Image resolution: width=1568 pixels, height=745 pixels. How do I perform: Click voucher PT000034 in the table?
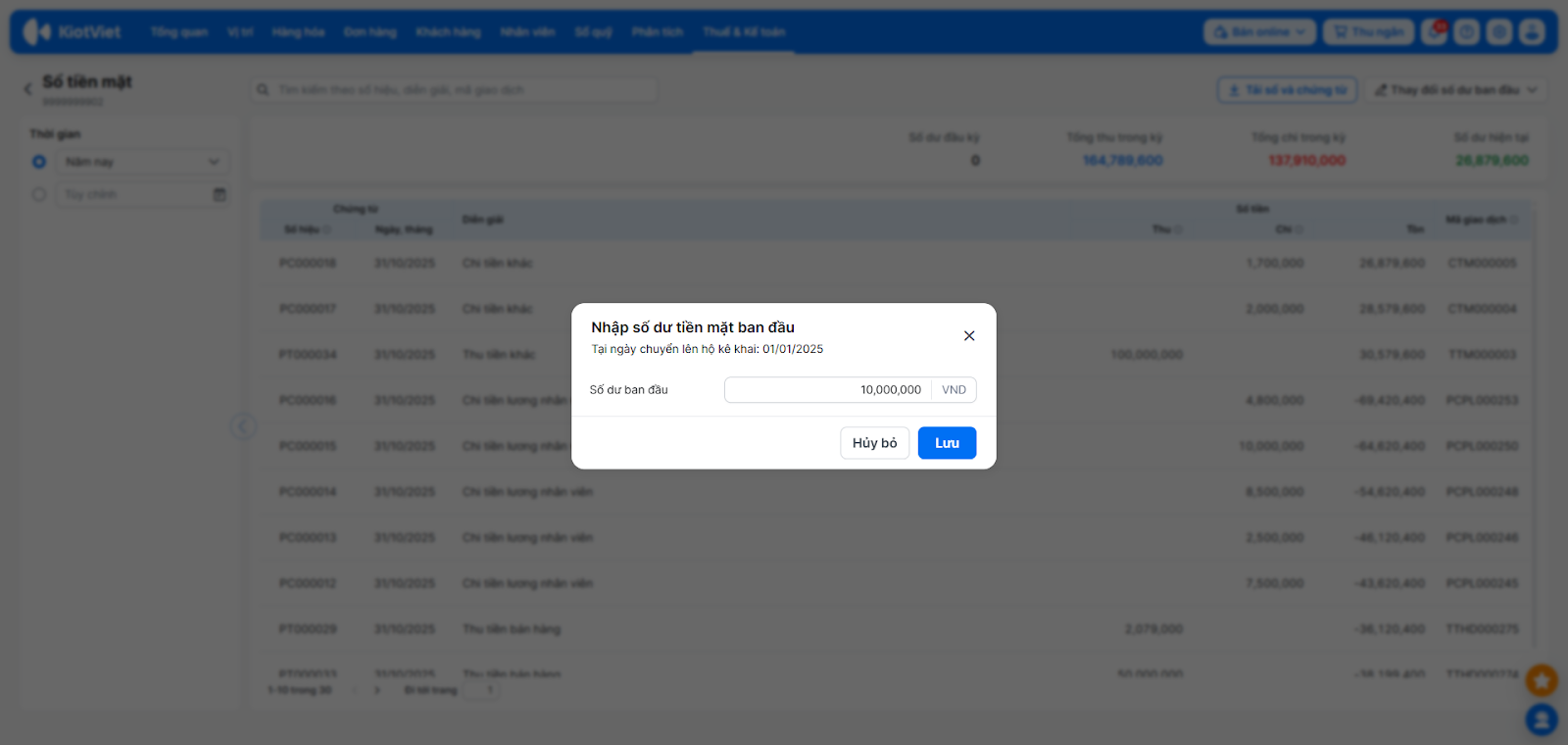(x=308, y=354)
